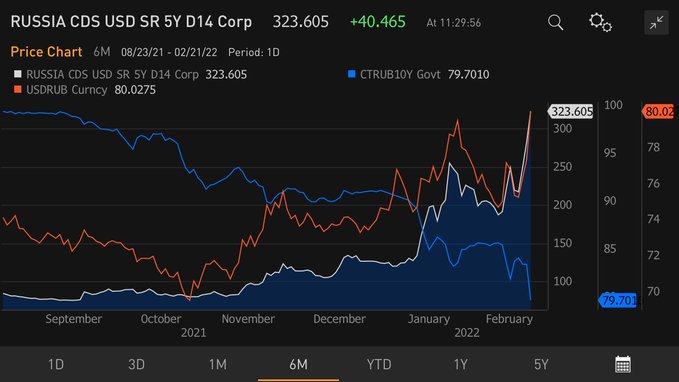Click the 200 CDS axis value
Image resolution: width=679 pixels, height=382 pixels.
point(563,205)
